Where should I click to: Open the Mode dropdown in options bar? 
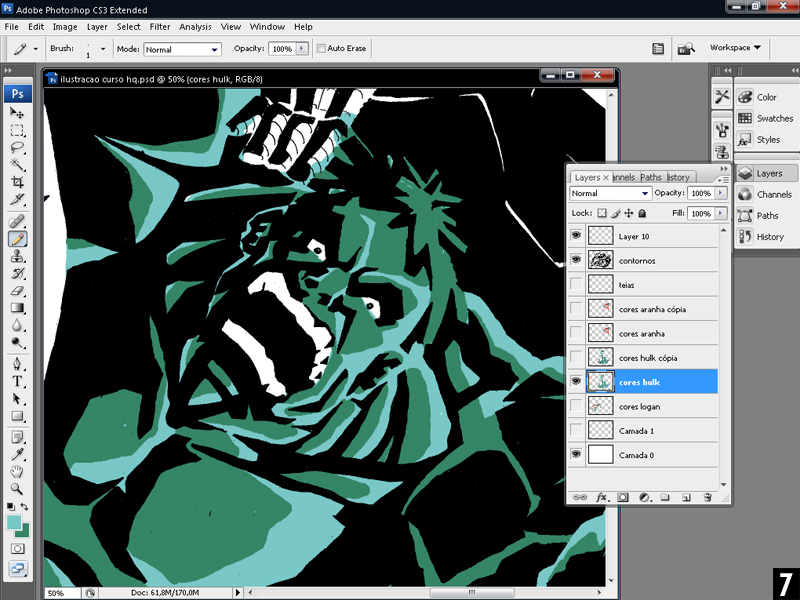[x=182, y=48]
